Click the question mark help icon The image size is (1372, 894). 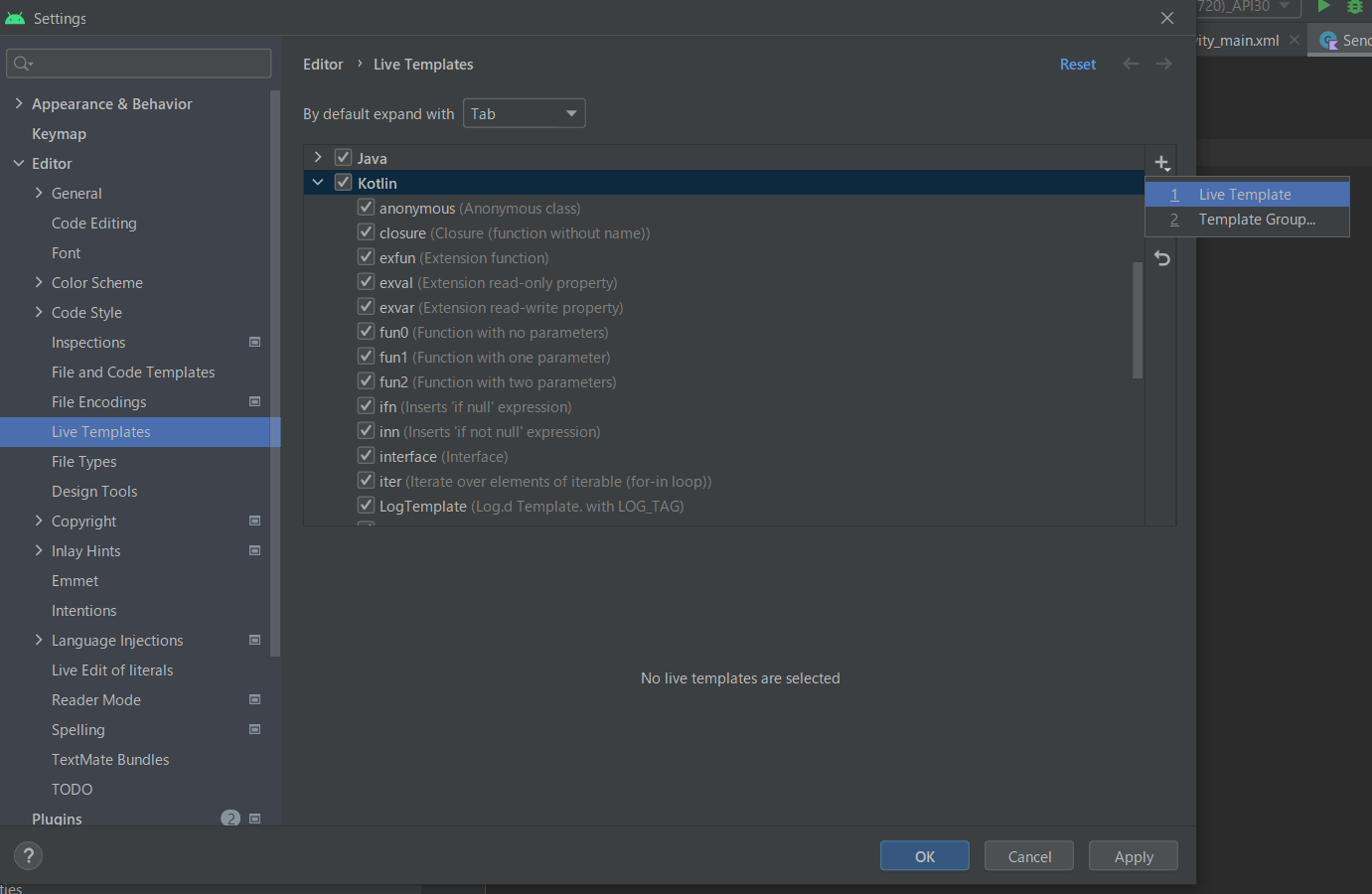point(28,855)
